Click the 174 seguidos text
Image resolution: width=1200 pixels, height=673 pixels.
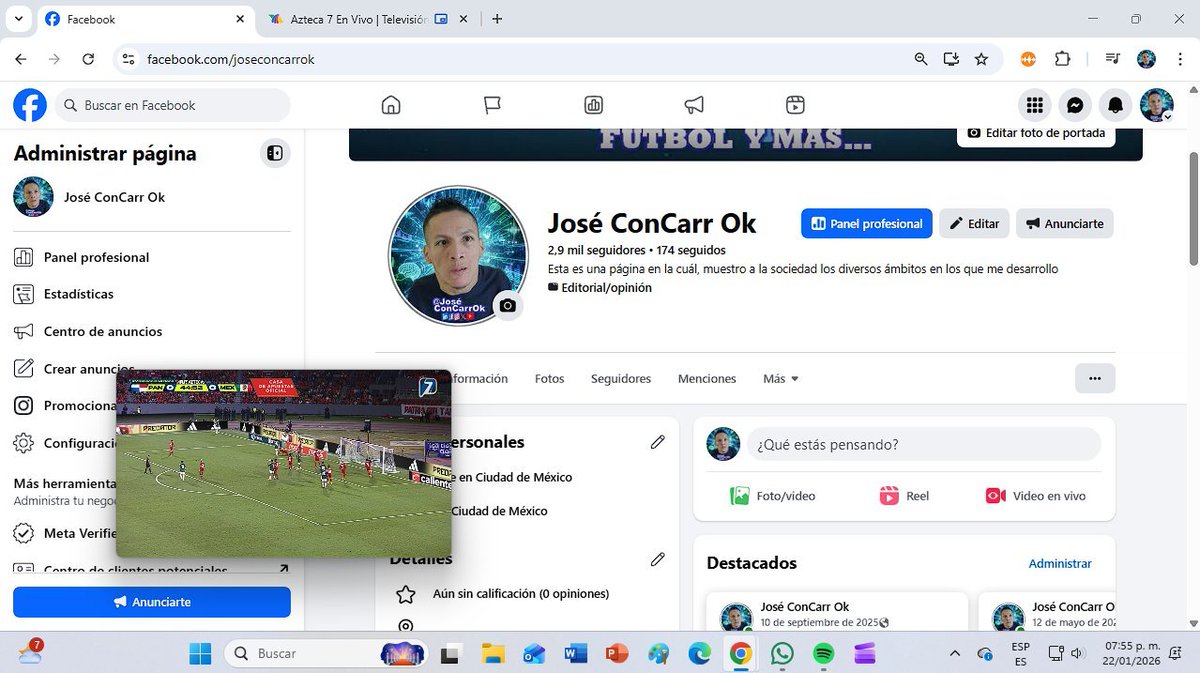pyautogui.click(x=691, y=250)
